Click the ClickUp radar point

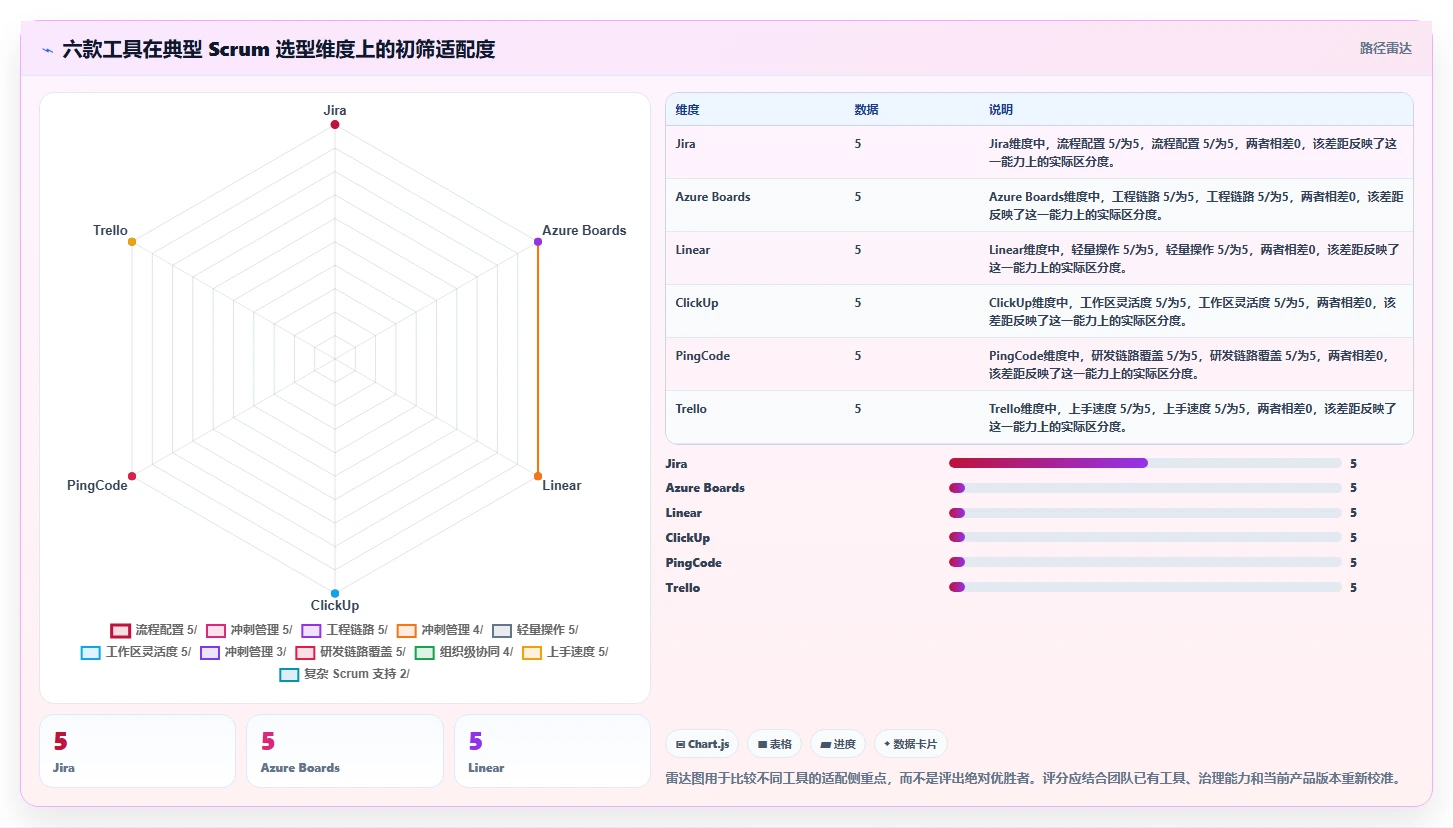335,593
